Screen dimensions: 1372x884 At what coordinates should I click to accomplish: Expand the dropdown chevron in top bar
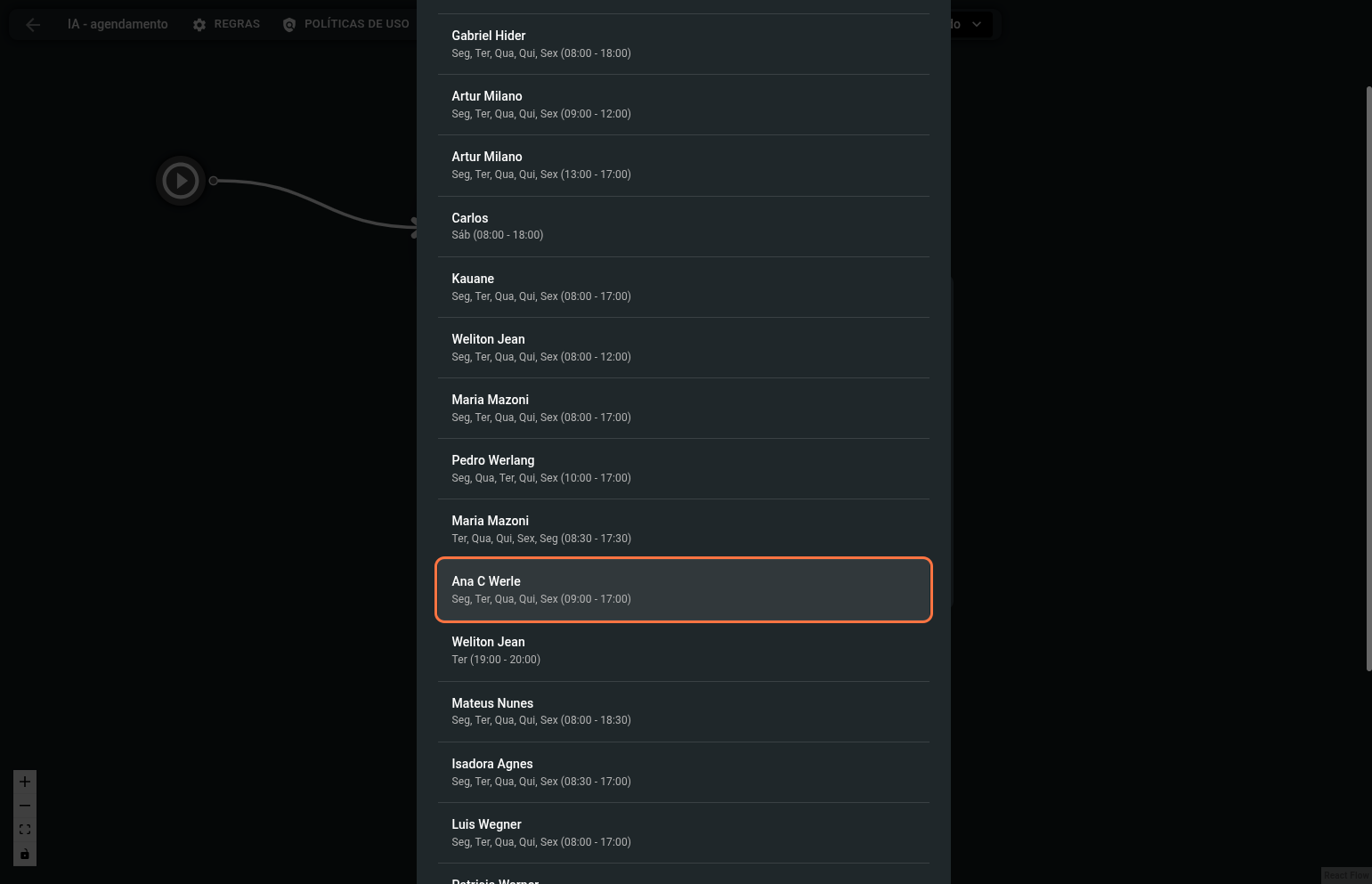[977, 24]
